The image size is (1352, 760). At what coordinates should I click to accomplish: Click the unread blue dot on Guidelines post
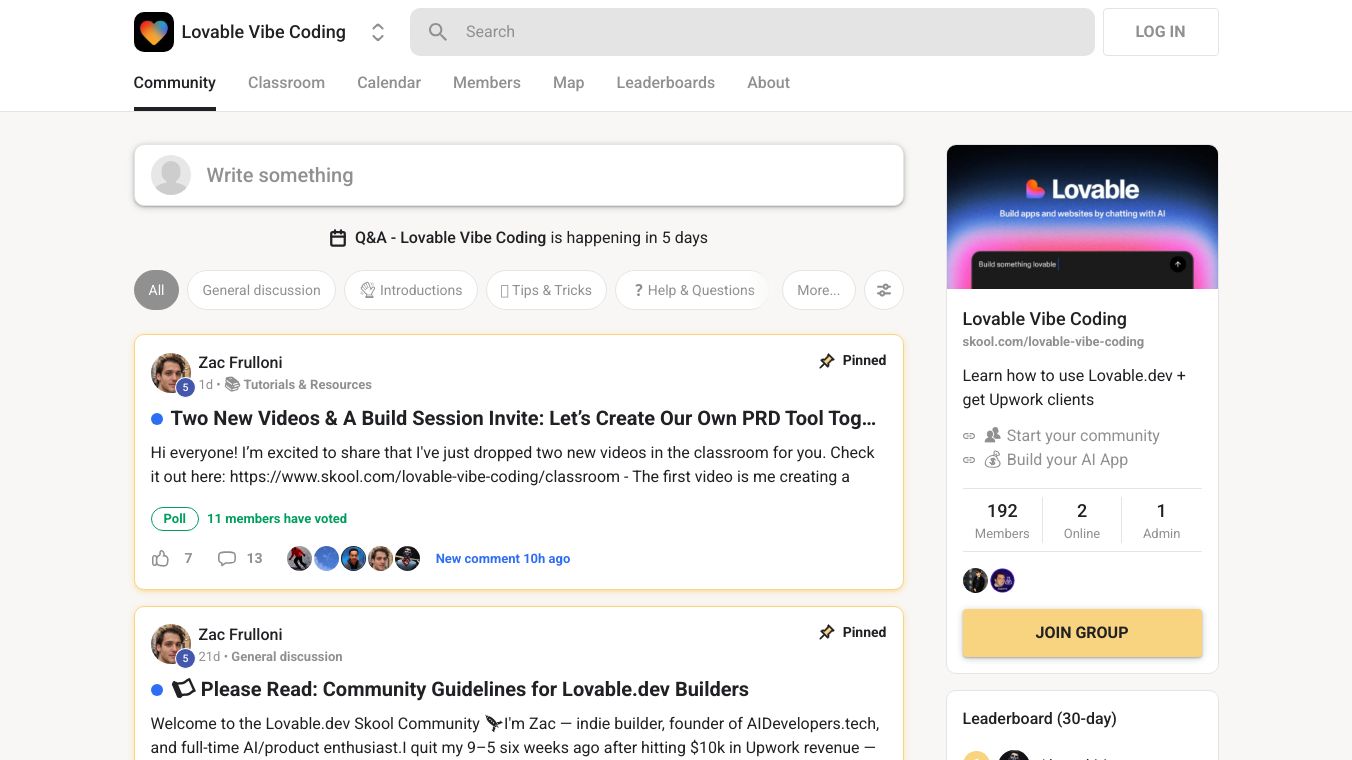157,690
